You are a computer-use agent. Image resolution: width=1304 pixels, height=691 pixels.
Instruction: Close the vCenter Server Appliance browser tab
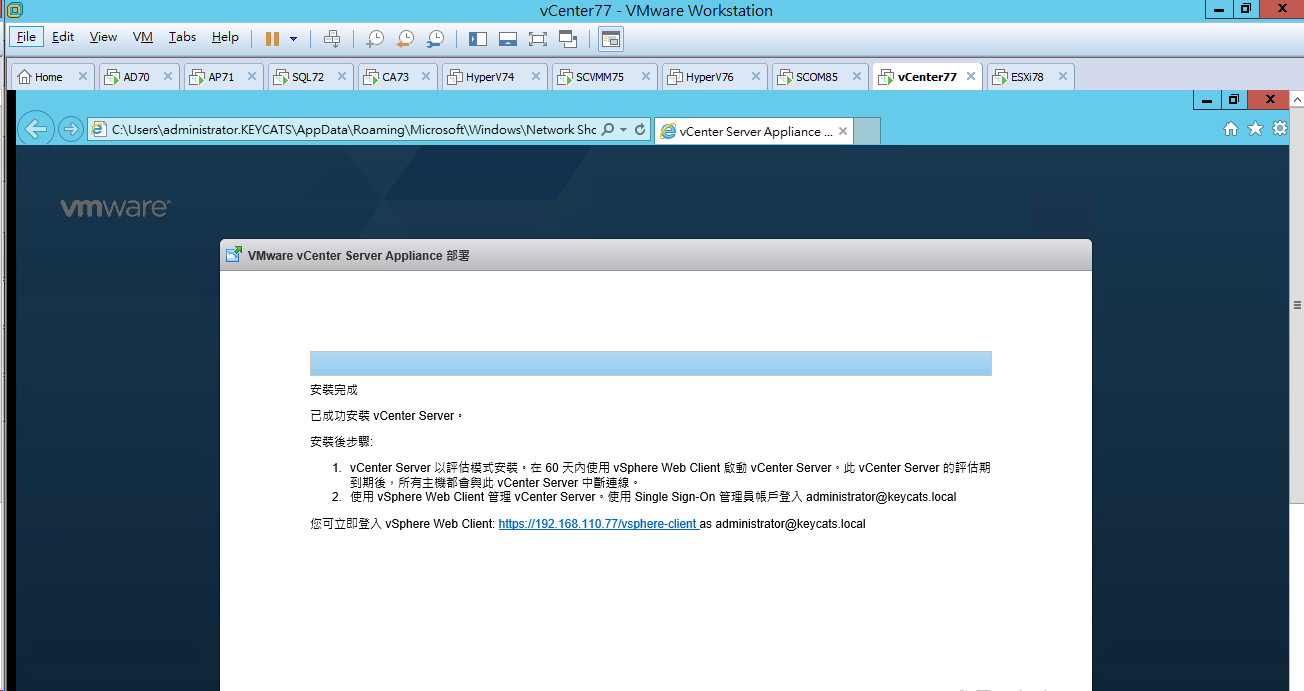tap(843, 131)
